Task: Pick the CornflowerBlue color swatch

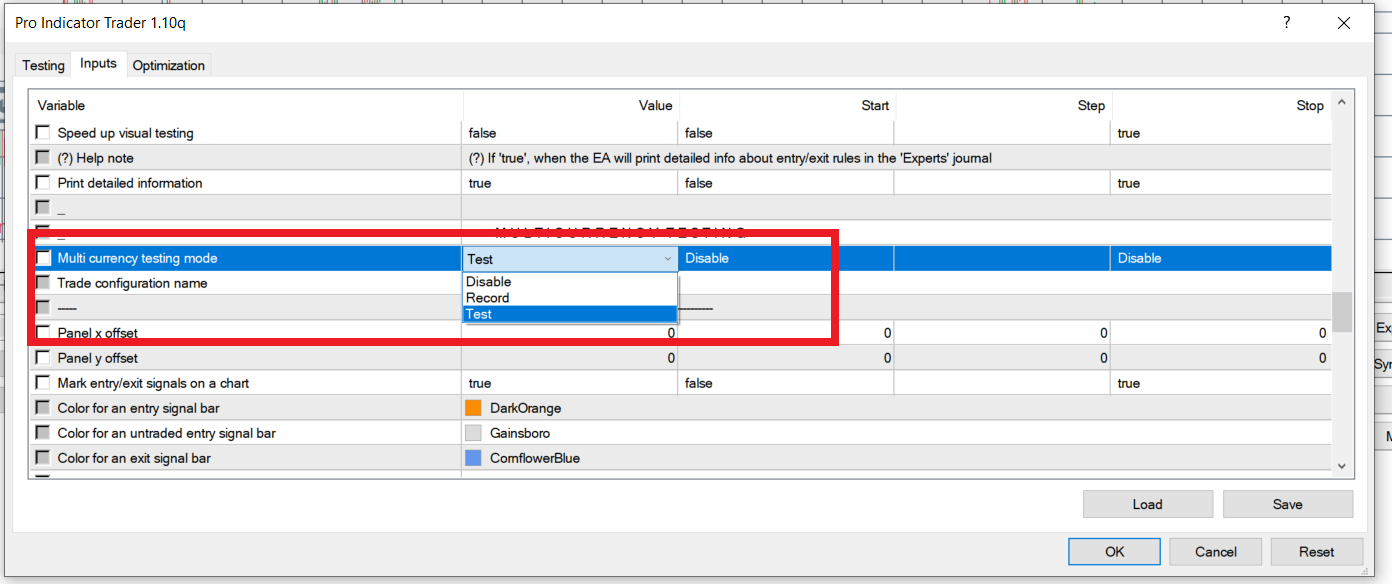Action: [x=473, y=458]
